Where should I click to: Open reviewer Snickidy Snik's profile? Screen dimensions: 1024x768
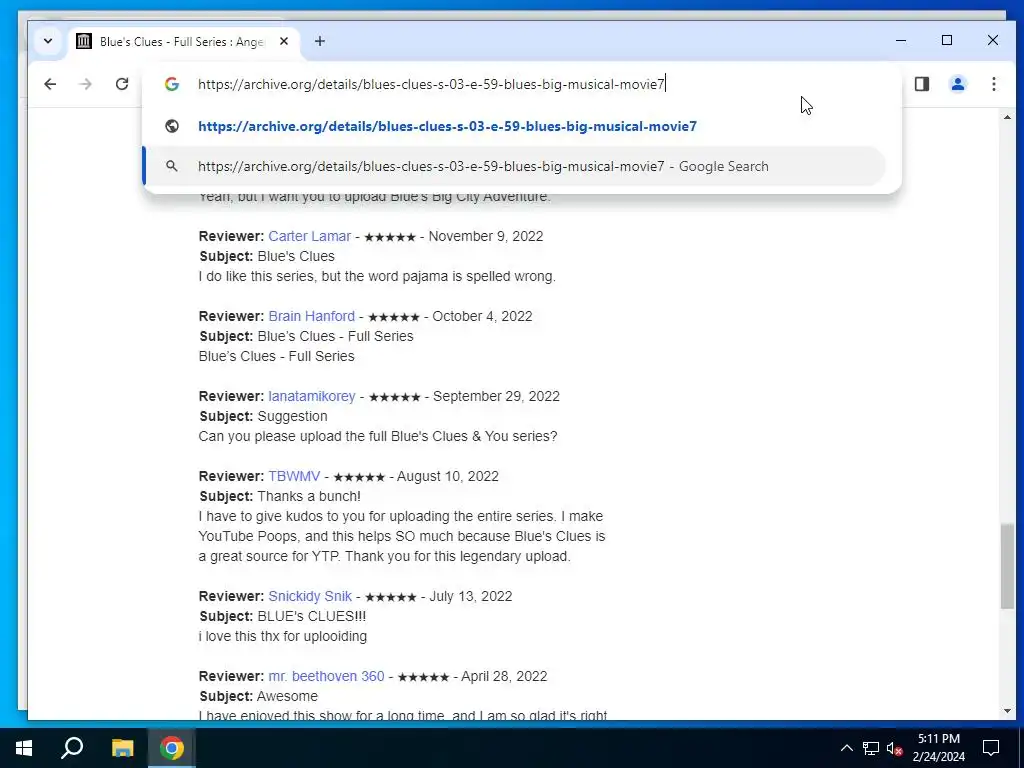pyautogui.click(x=310, y=596)
